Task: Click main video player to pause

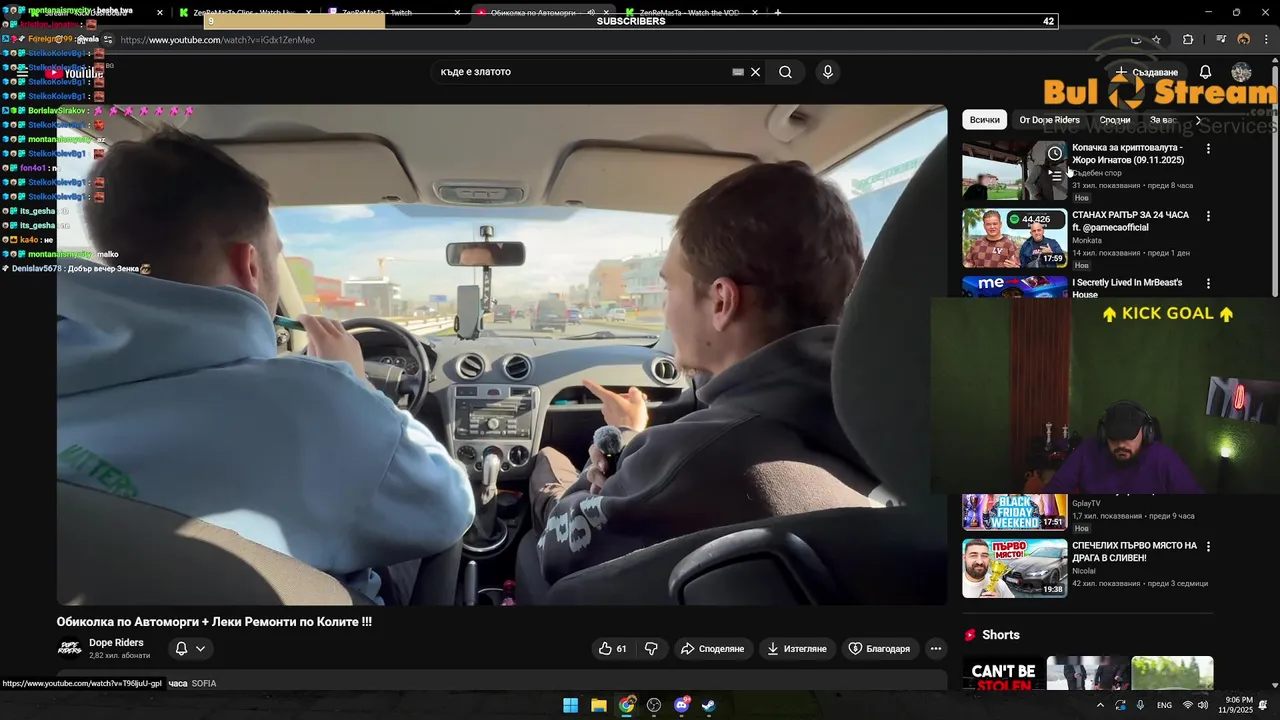Action: pos(502,355)
